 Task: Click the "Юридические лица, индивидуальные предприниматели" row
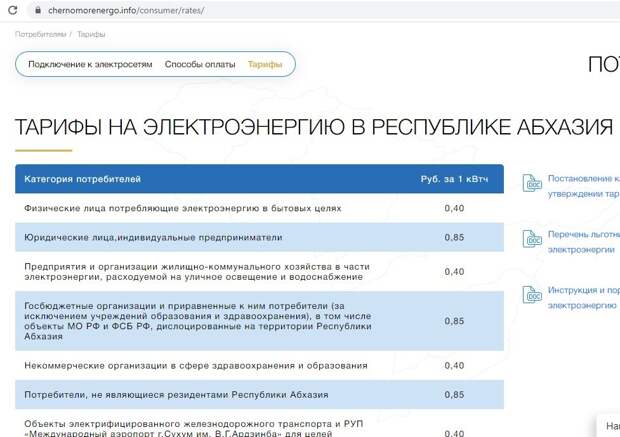point(153,237)
